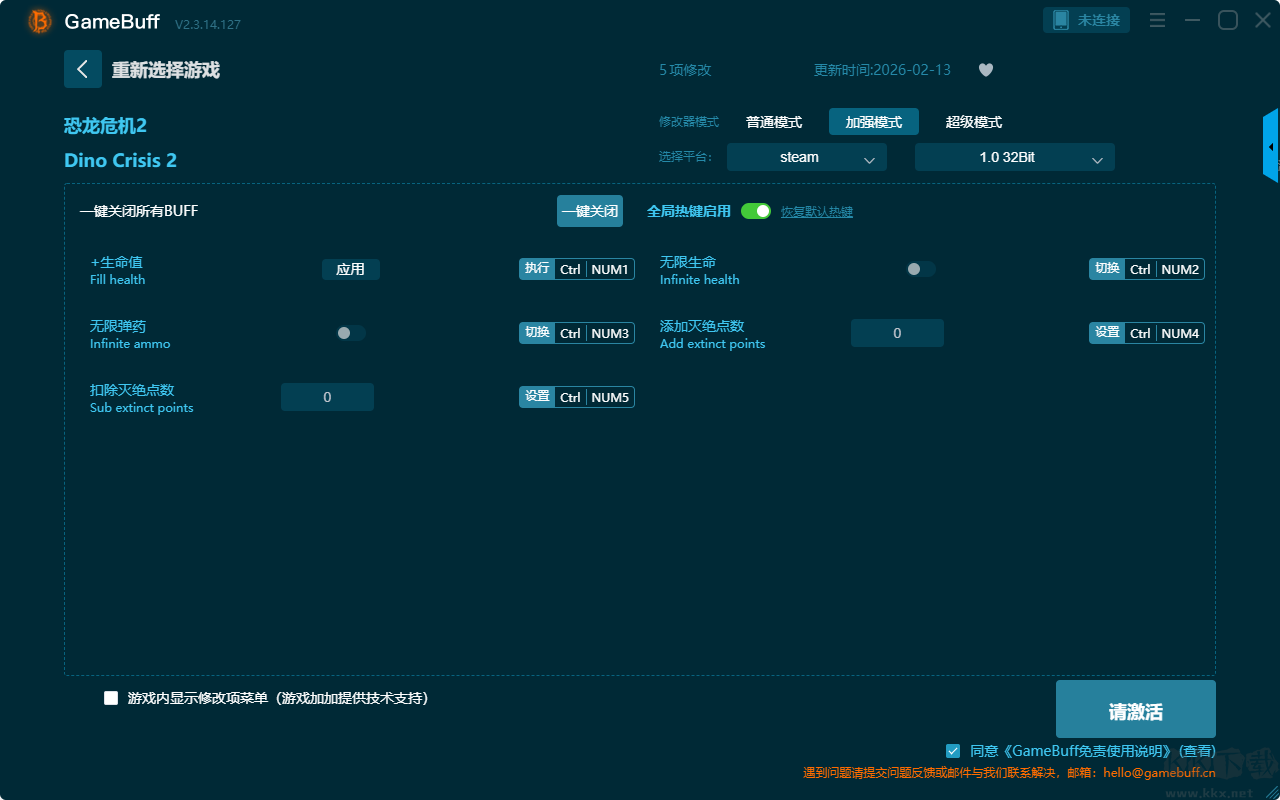Switch to 普通模式 normal mode
Image resolution: width=1280 pixels, height=800 pixels.
click(773, 122)
